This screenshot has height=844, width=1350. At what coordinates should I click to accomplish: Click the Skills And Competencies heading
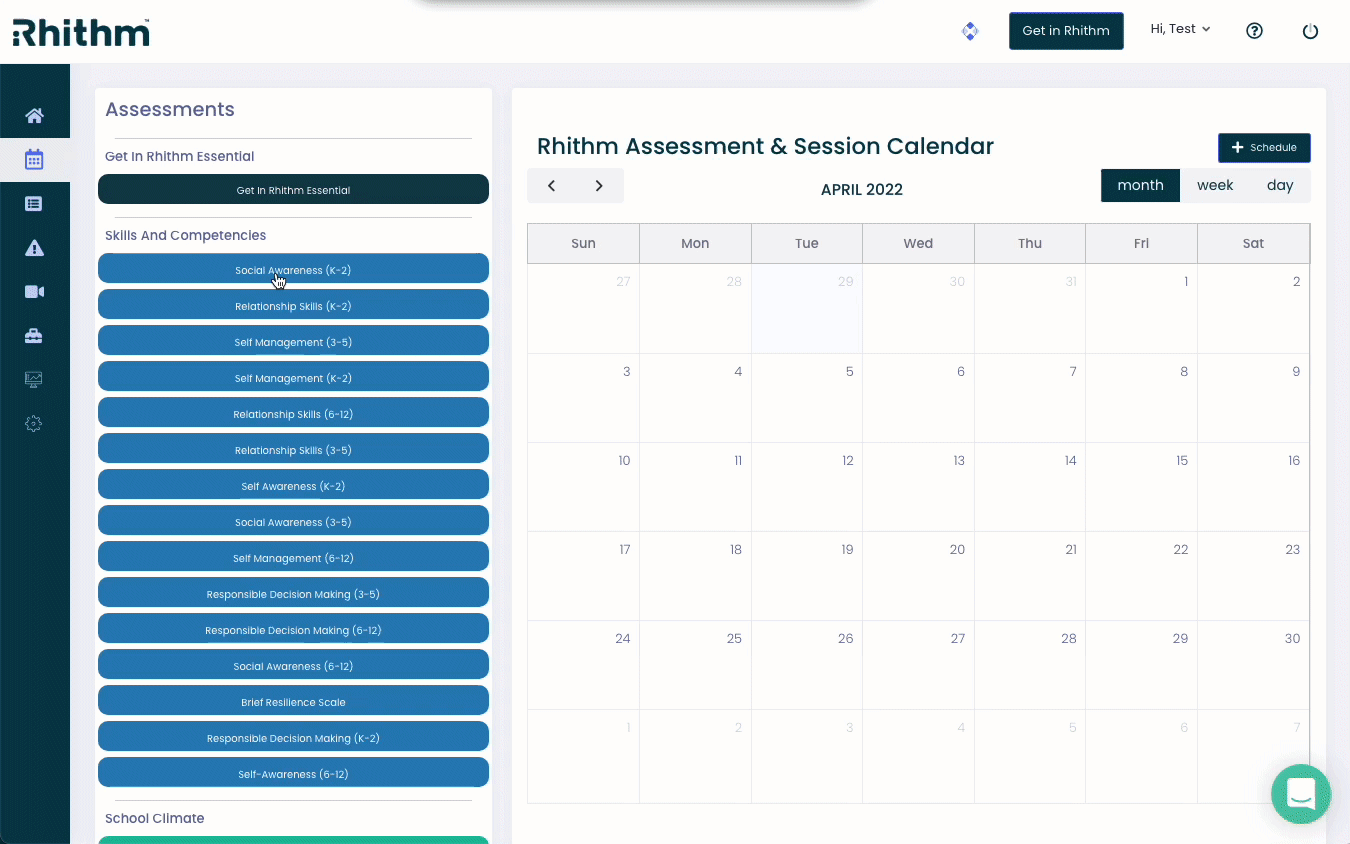[x=186, y=235]
